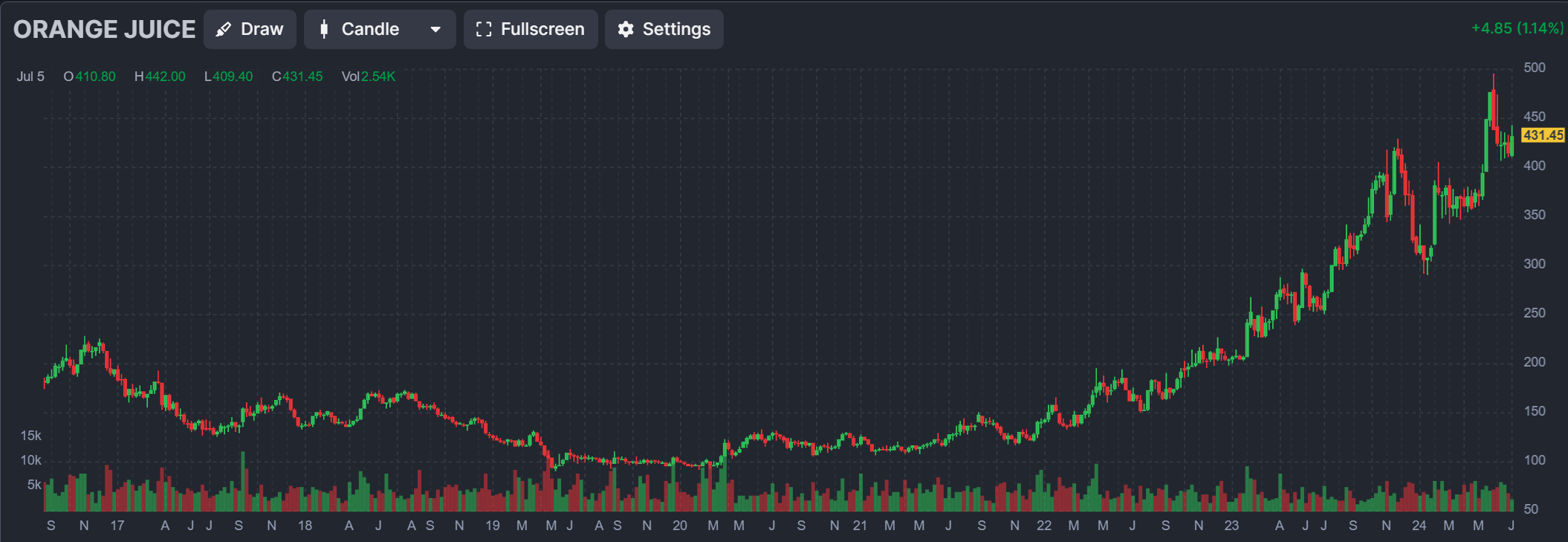
Task: Expand the chart type dropdown arrow
Action: 435,30
